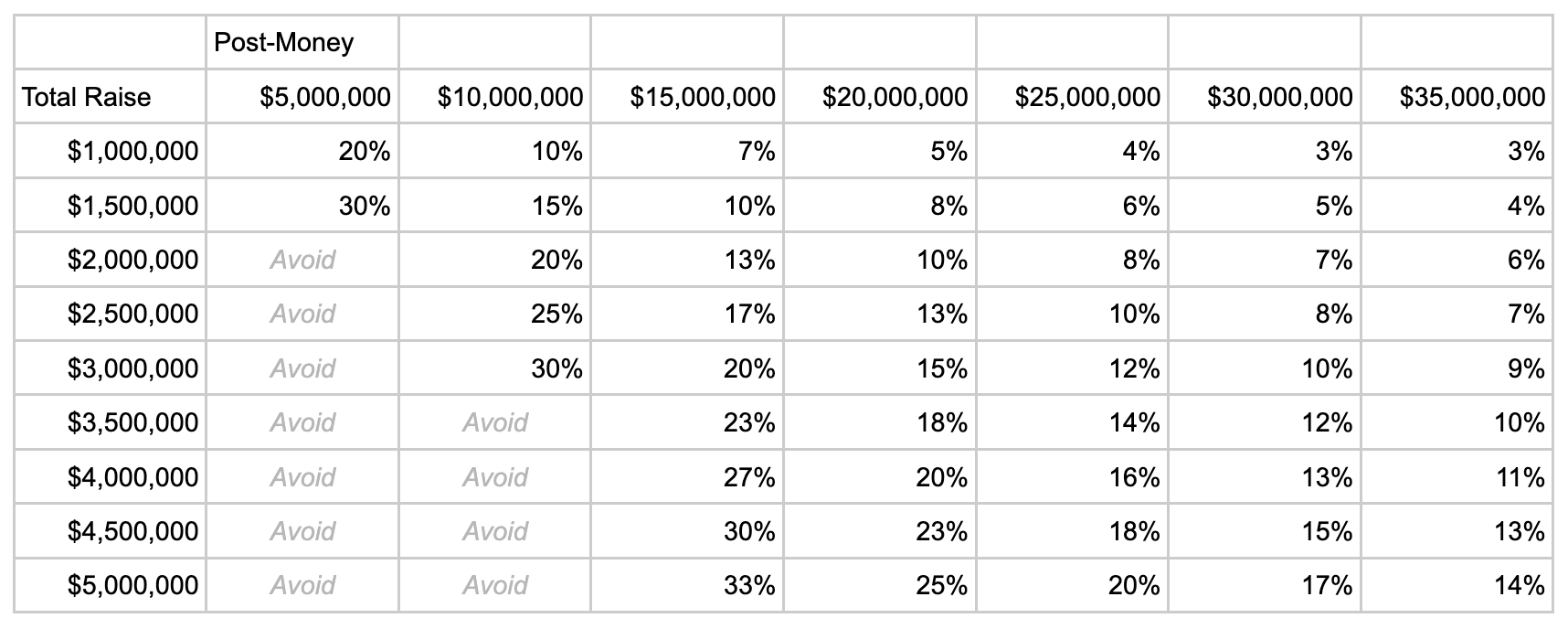Click the 25% cell under $10,000,000
This screenshot has width=1568, height=629.
494,314
